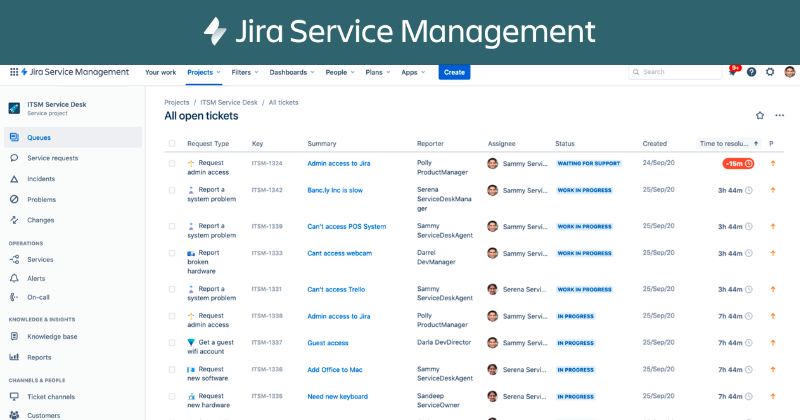Click the Projects breadcrumb link
This screenshot has width=800, height=420.
177,103
